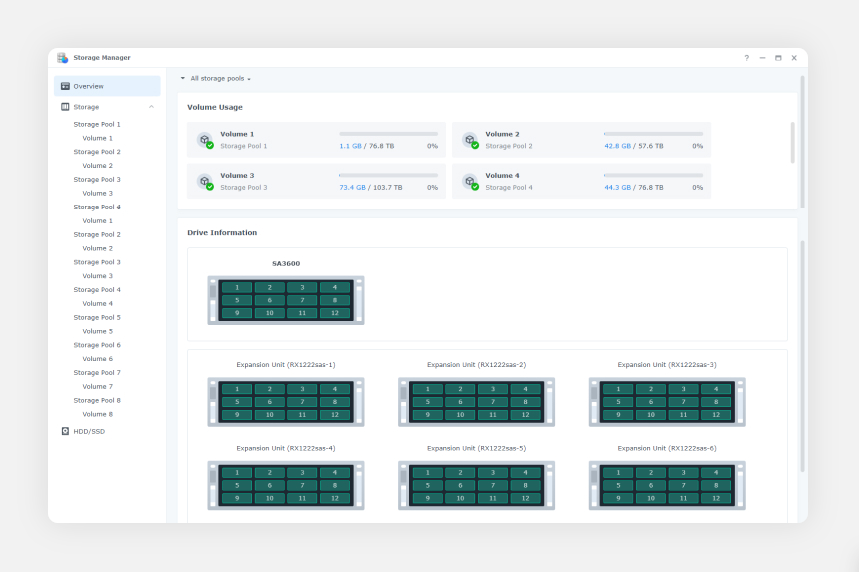This screenshot has width=859, height=572.
Task: Select Storage Pool 6 in the sidebar
Action: [97, 345]
